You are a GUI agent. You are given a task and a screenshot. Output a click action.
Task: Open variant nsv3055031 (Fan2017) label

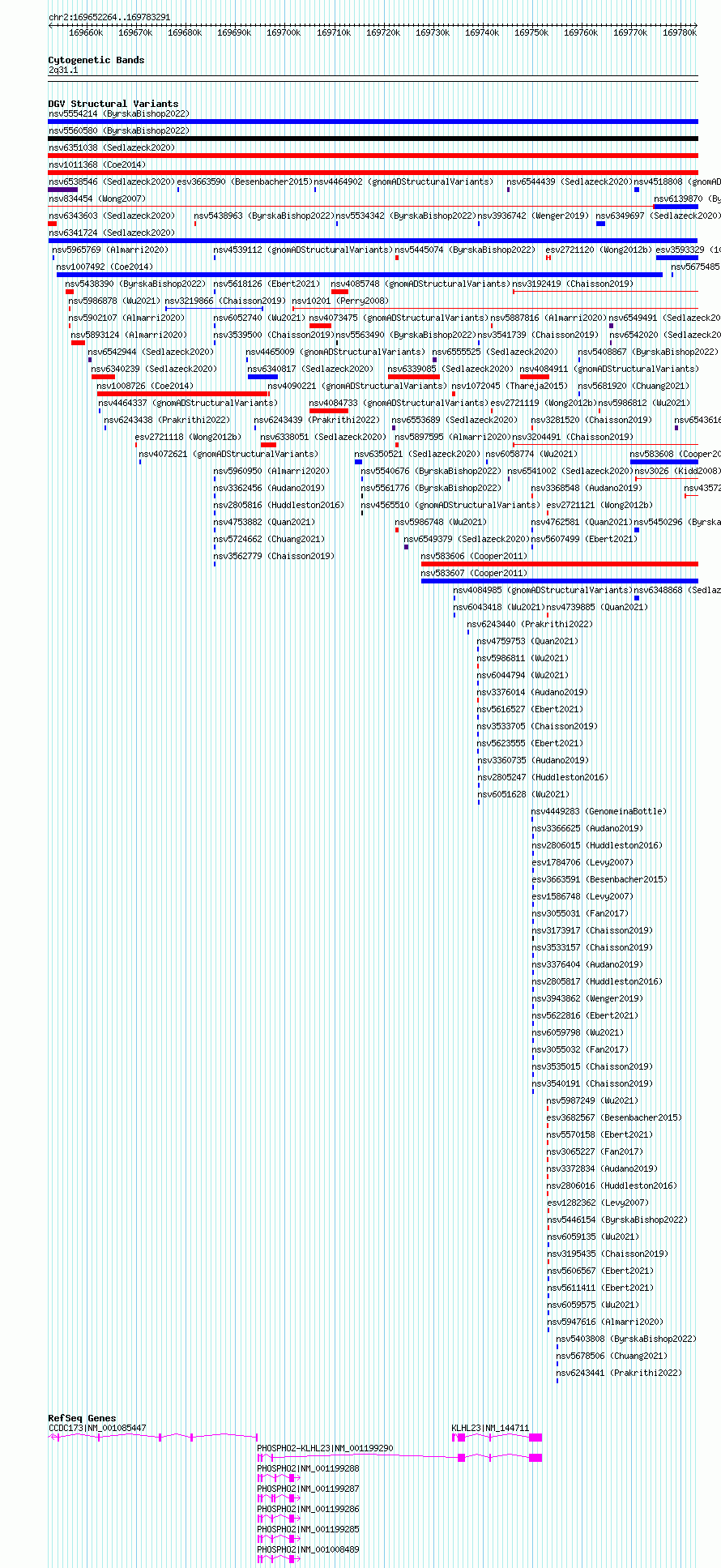[580, 913]
